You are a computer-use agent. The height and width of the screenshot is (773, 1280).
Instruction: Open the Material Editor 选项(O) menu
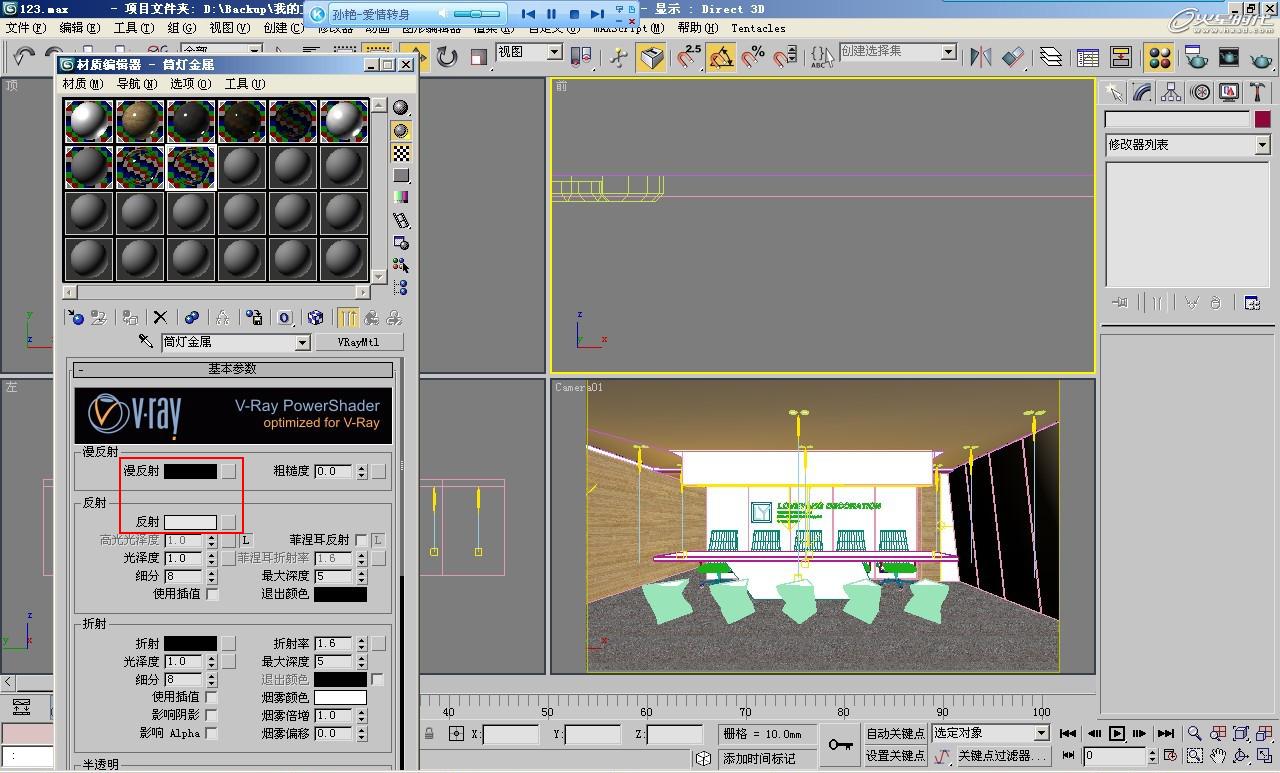190,84
